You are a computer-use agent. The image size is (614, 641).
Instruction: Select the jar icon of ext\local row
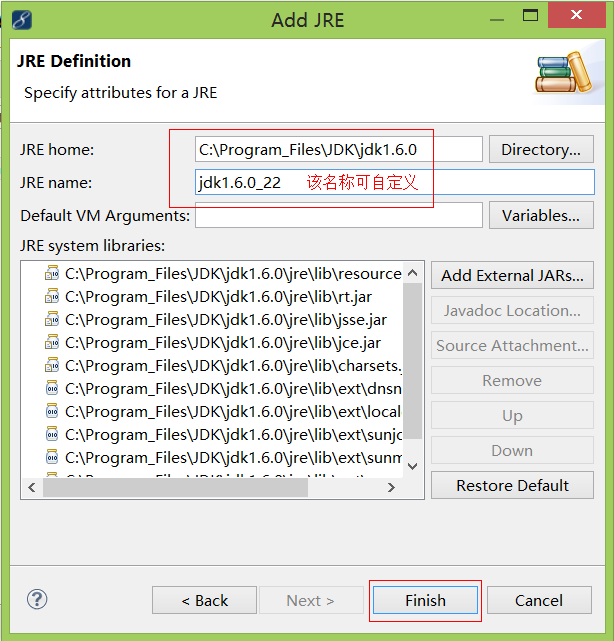(52, 411)
